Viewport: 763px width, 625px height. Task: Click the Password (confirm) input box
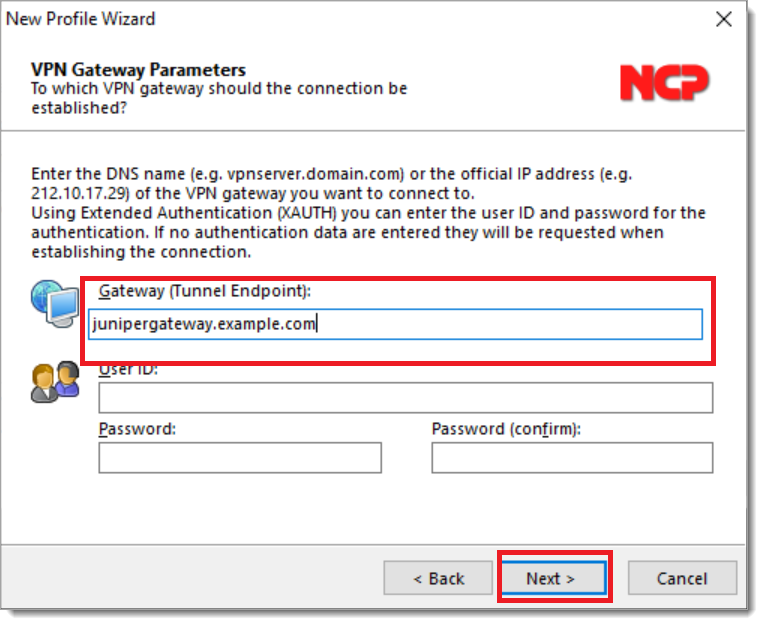tap(572, 458)
